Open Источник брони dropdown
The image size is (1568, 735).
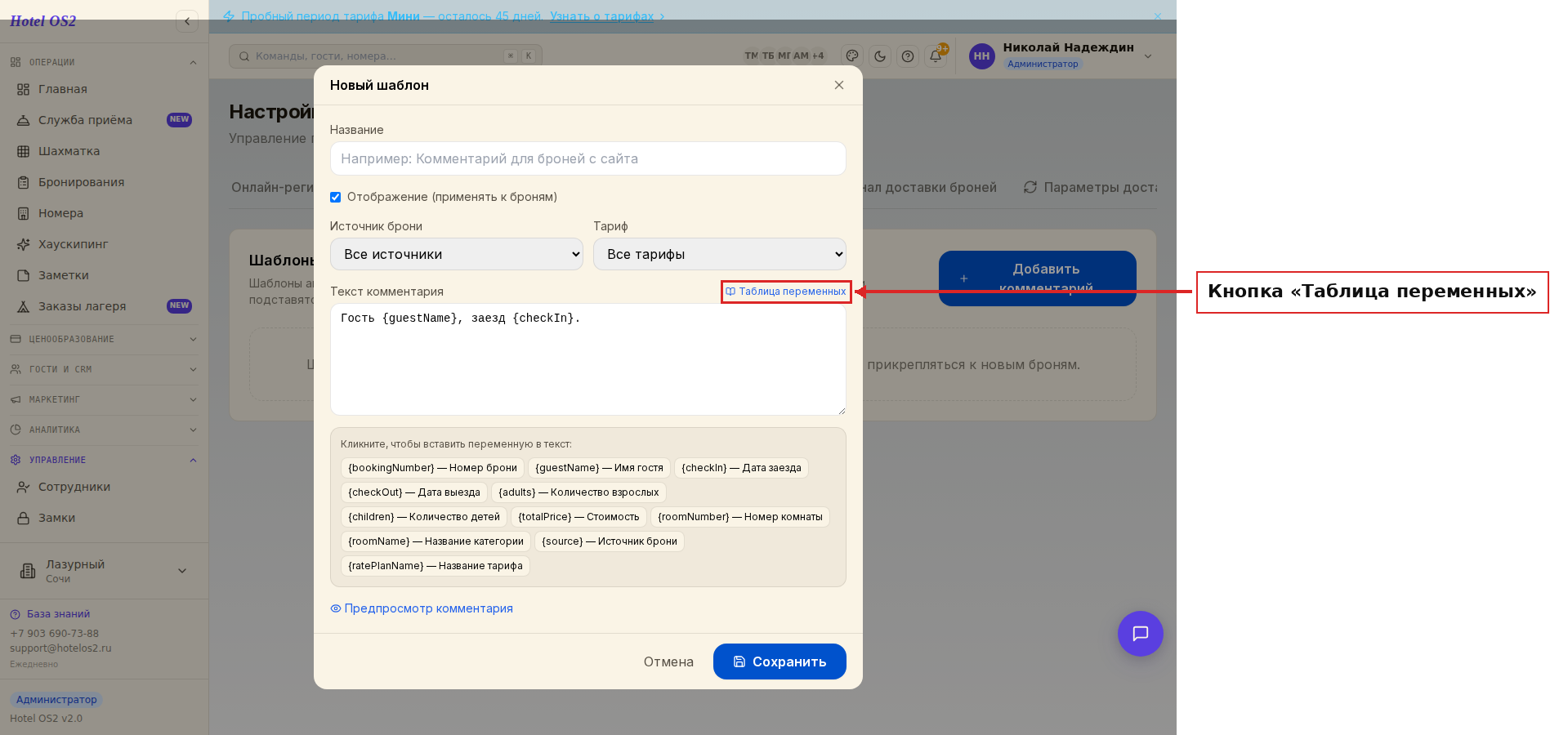click(457, 254)
